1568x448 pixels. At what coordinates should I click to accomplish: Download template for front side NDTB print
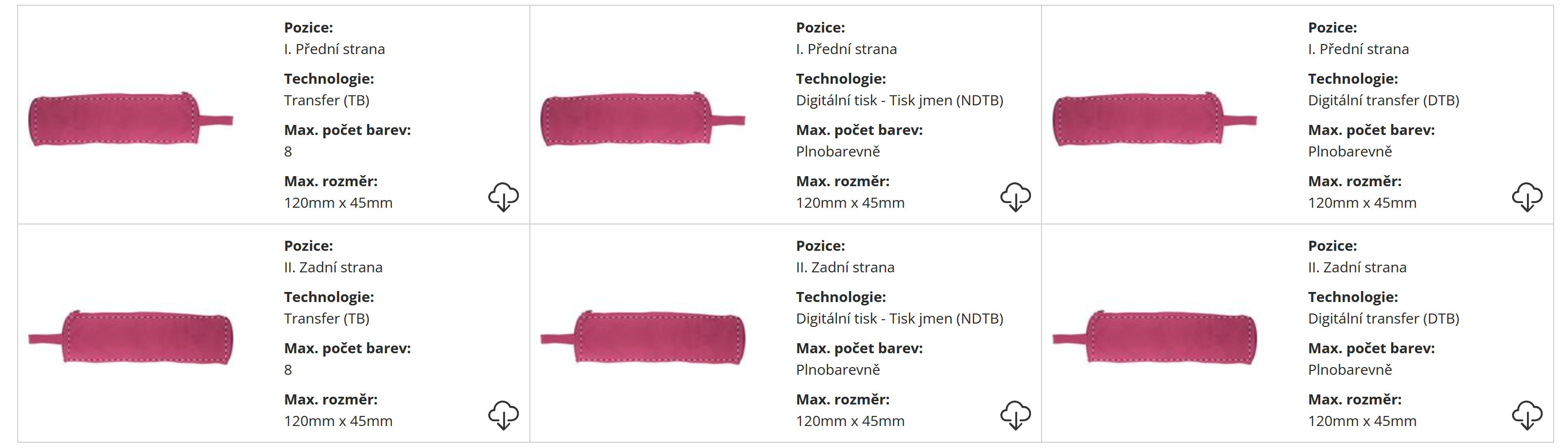pyautogui.click(x=1015, y=196)
